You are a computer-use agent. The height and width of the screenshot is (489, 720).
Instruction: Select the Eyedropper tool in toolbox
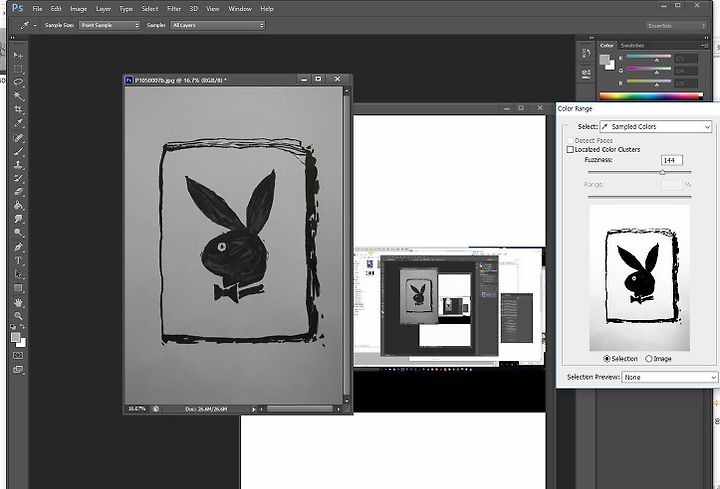(x=18, y=123)
